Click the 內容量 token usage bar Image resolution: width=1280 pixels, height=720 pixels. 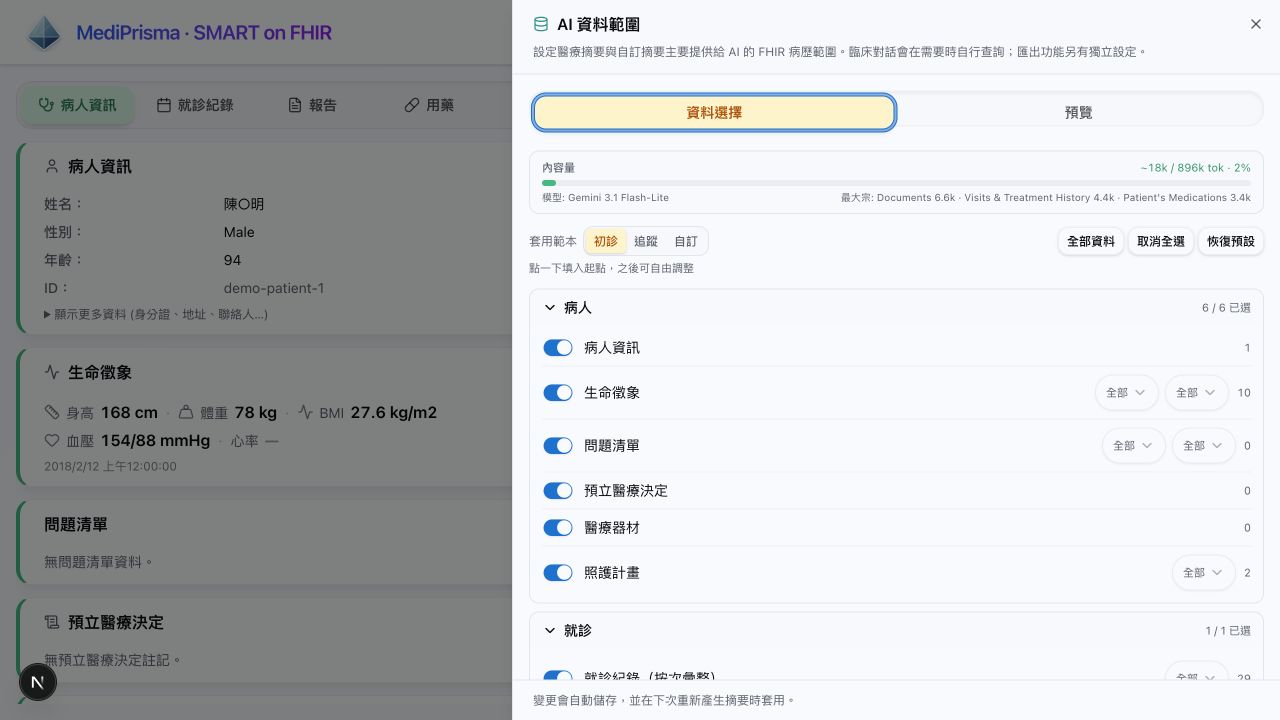point(896,183)
